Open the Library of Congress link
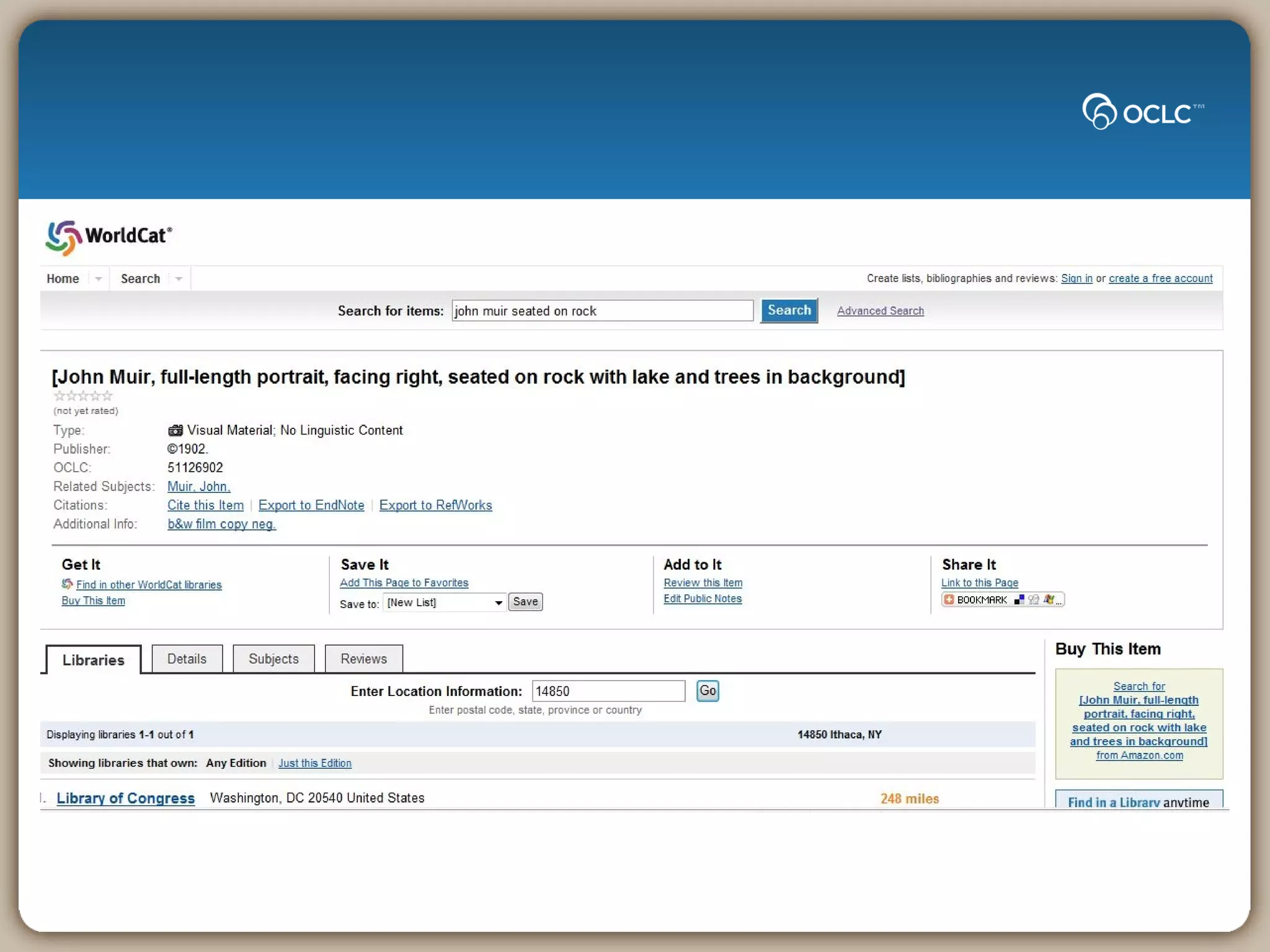The image size is (1270, 952). (x=125, y=798)
